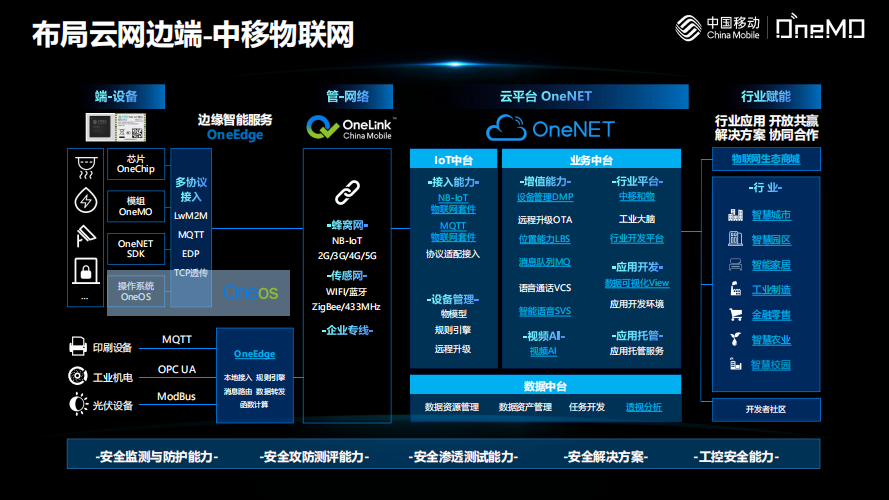
Task: Open the 物联网生态商城 link
Action: 765,159
